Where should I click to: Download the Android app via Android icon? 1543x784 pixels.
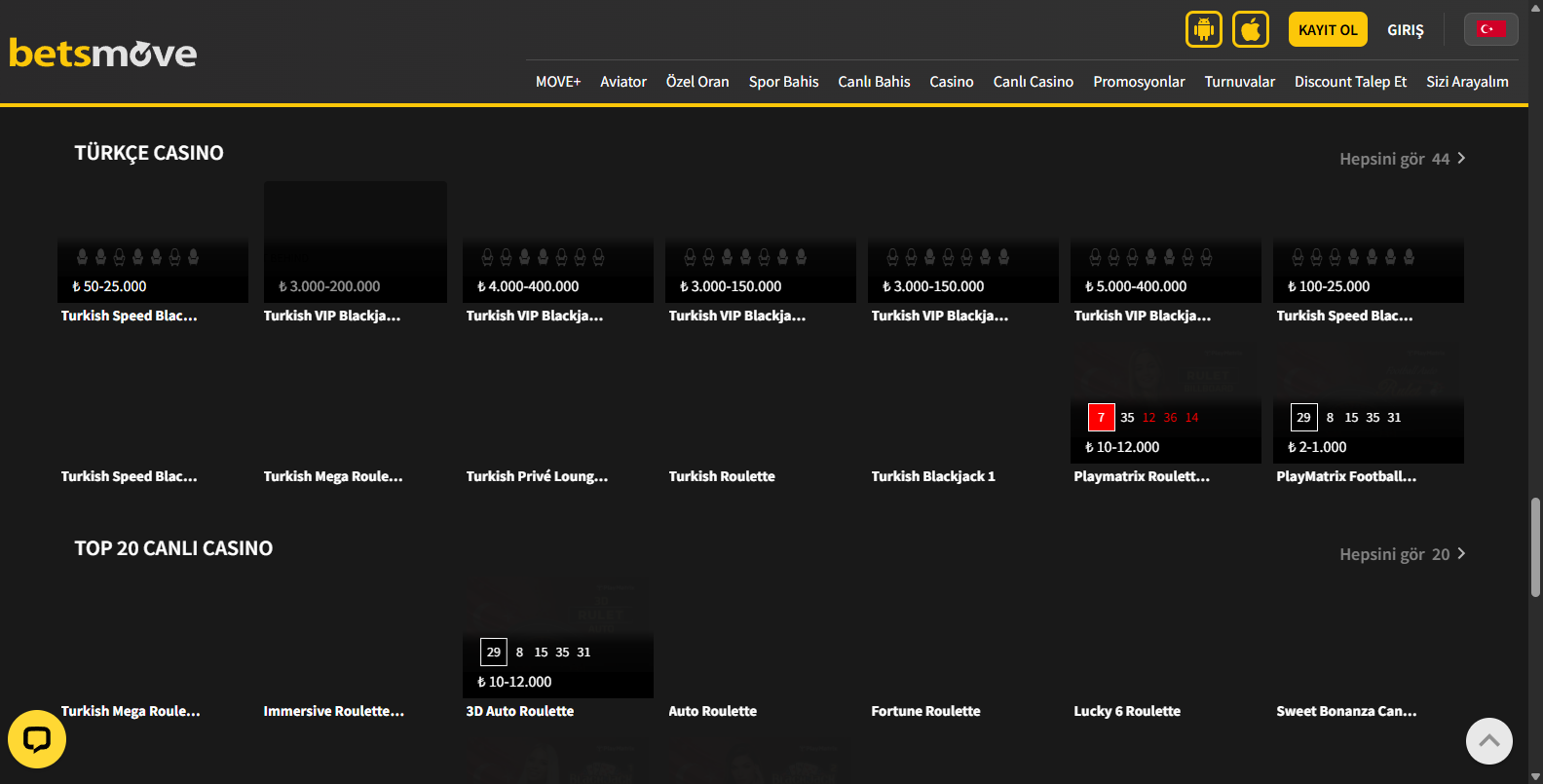(x=1204, y=29)
